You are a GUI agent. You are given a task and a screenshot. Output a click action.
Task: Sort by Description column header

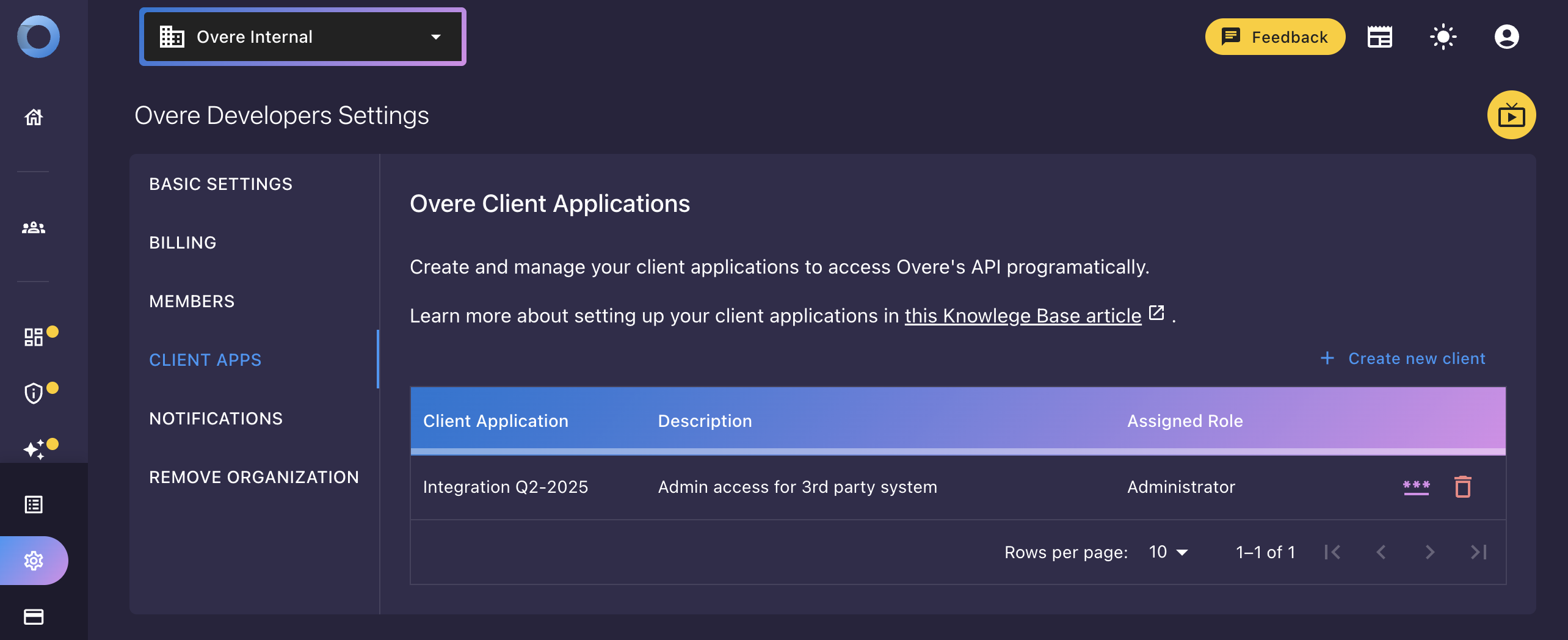click(705, 421)
